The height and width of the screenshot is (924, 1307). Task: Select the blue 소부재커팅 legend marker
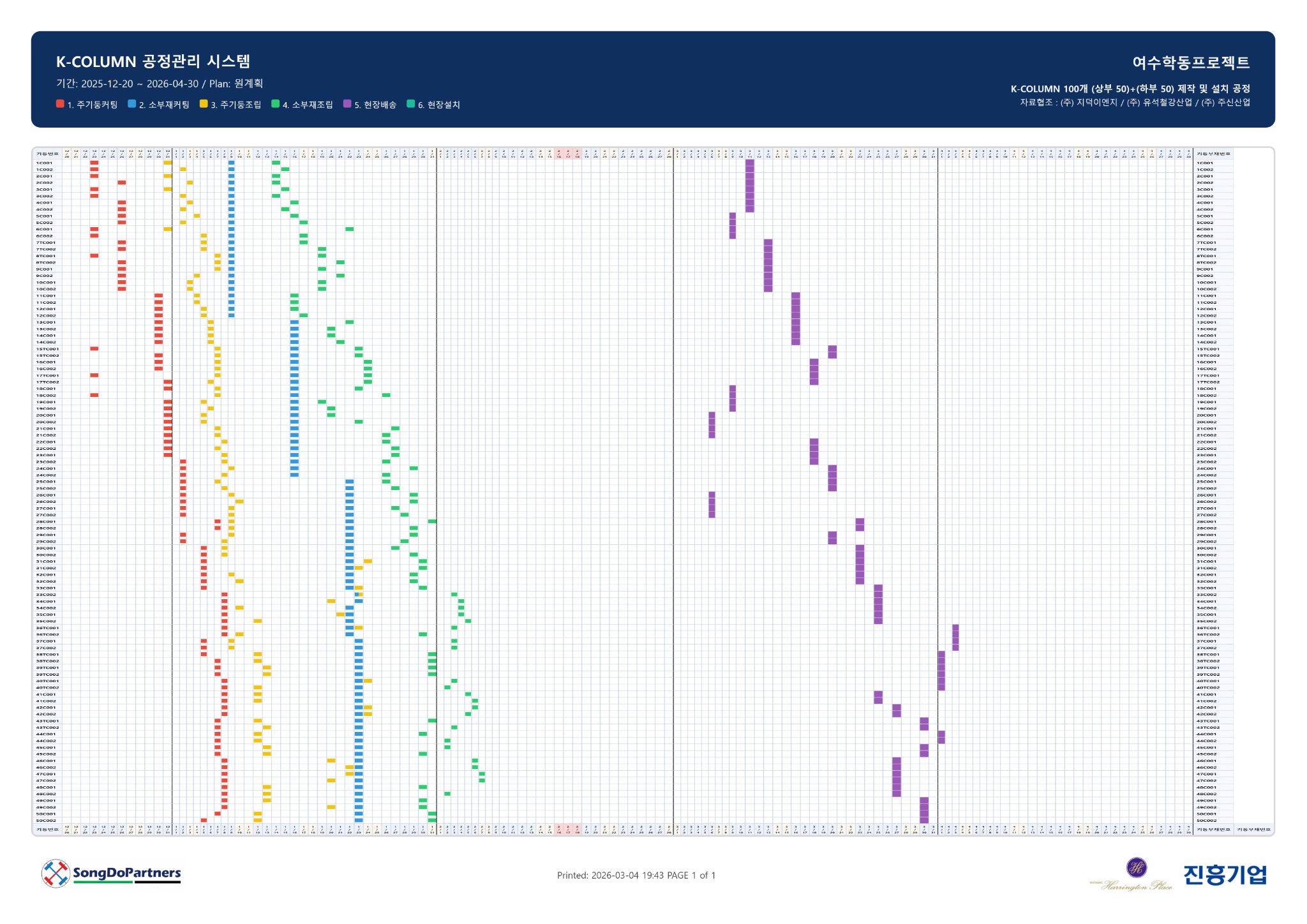click(x=131, y=104)
